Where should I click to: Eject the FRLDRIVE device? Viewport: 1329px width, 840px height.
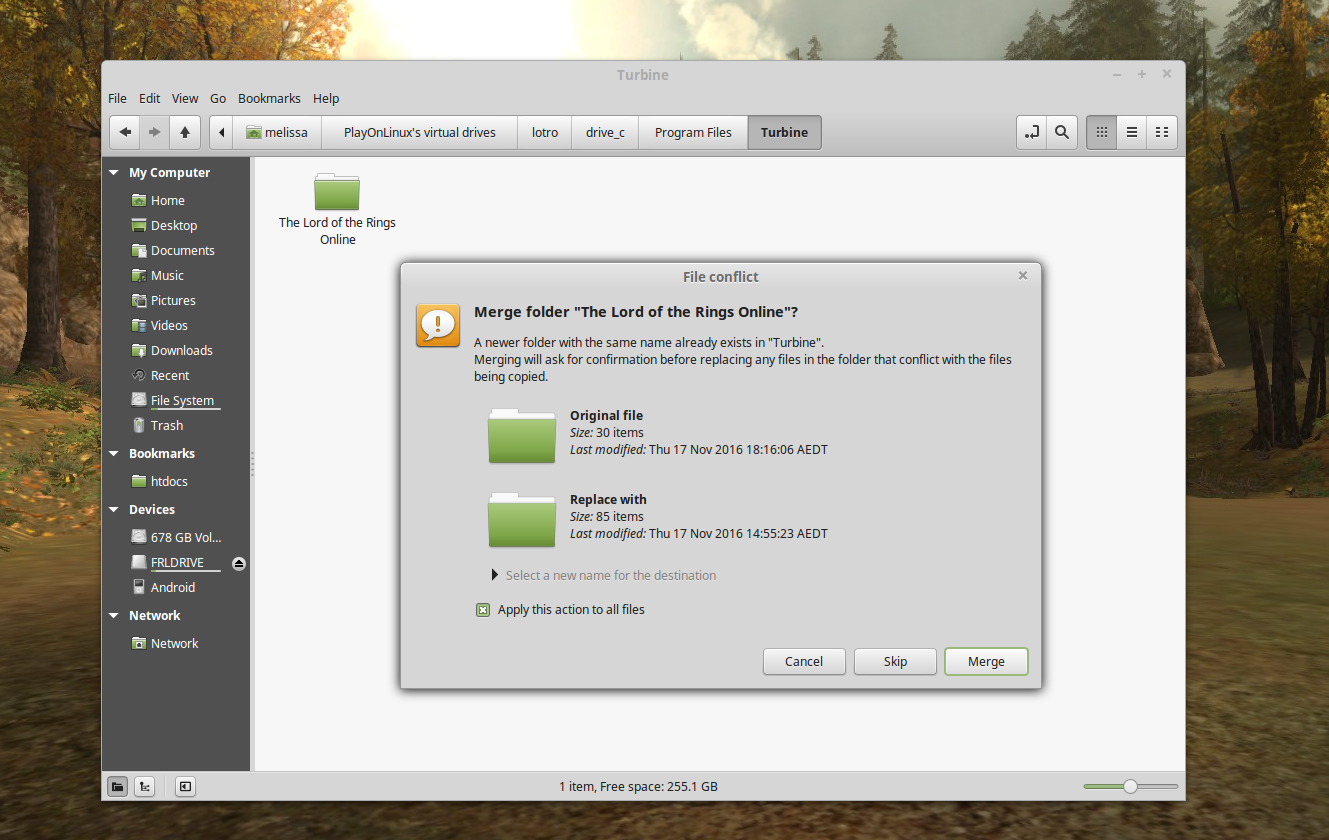pos(238,563)
